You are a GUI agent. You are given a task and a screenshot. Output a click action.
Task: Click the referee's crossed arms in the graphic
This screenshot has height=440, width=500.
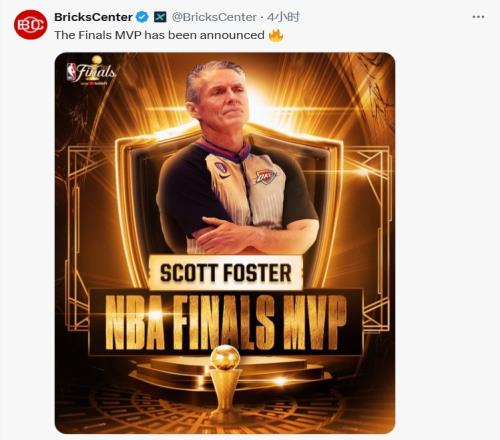point(253,235)
